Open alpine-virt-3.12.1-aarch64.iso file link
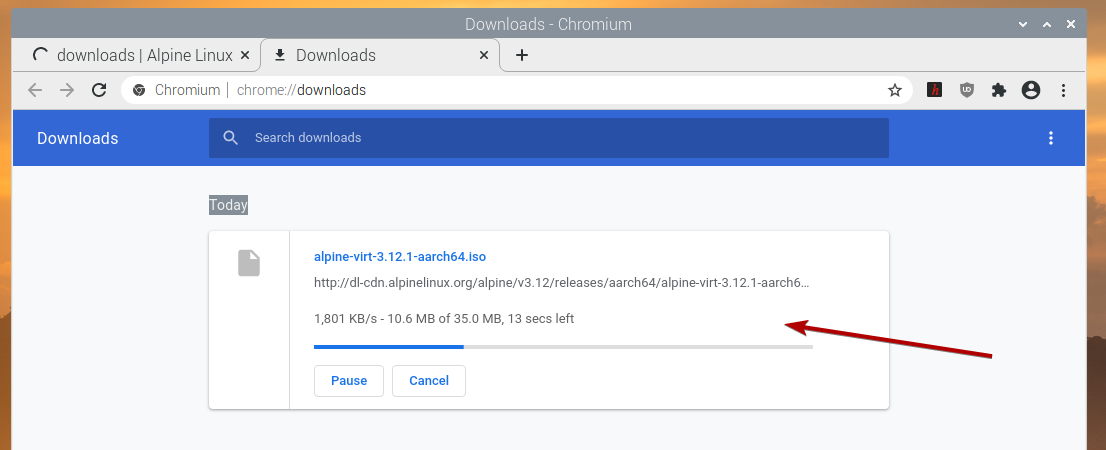1106x450 pixels. pos(400,257)
